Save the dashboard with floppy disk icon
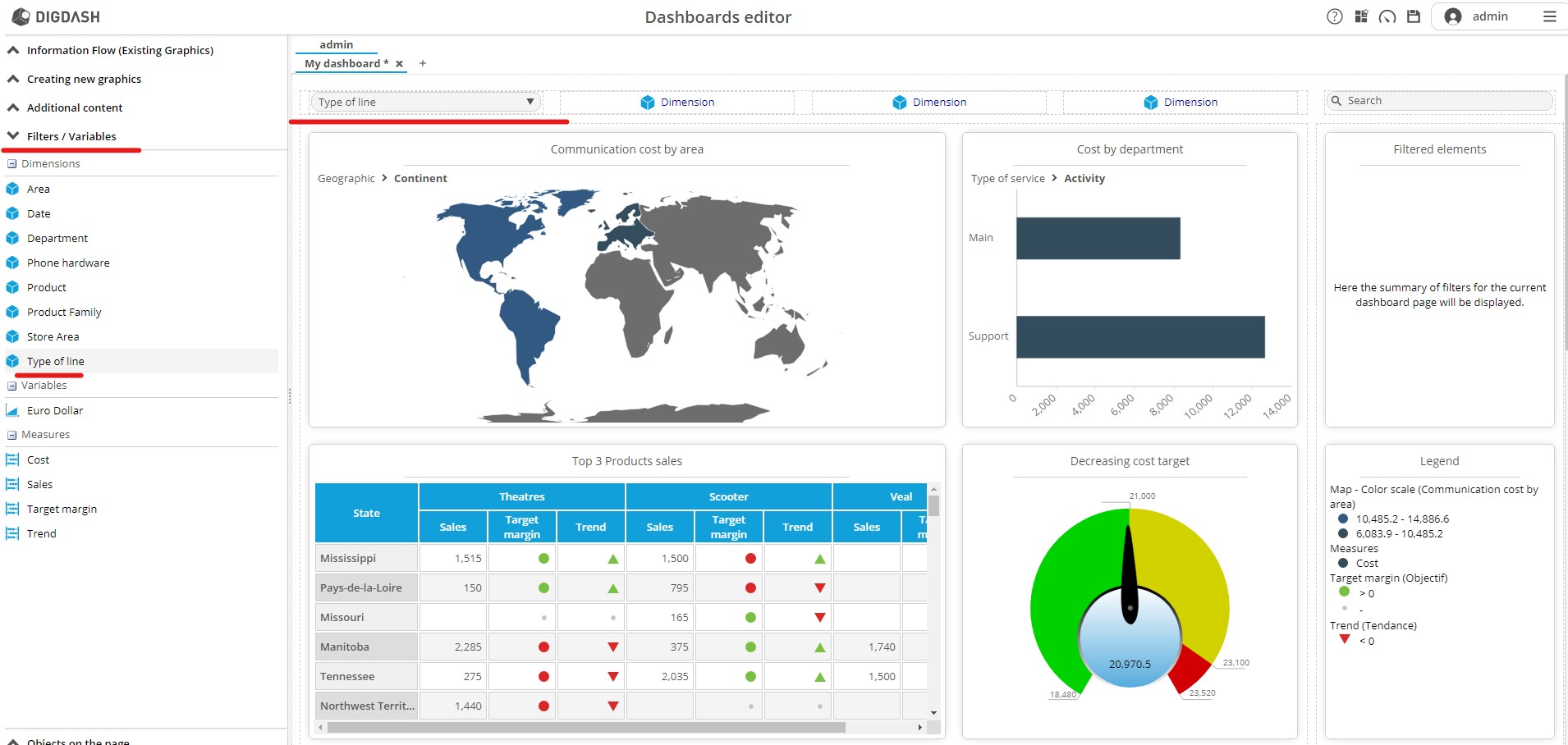 pos(1414,16)
